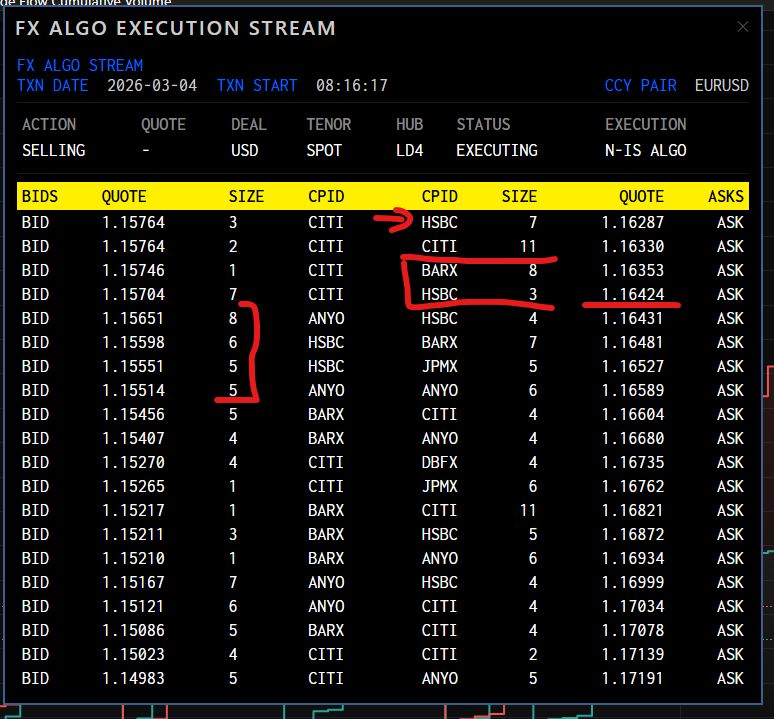Click the TXN START time 08:16:17
This screenshot has height=719, width=774.
click(x=351, y=86)
